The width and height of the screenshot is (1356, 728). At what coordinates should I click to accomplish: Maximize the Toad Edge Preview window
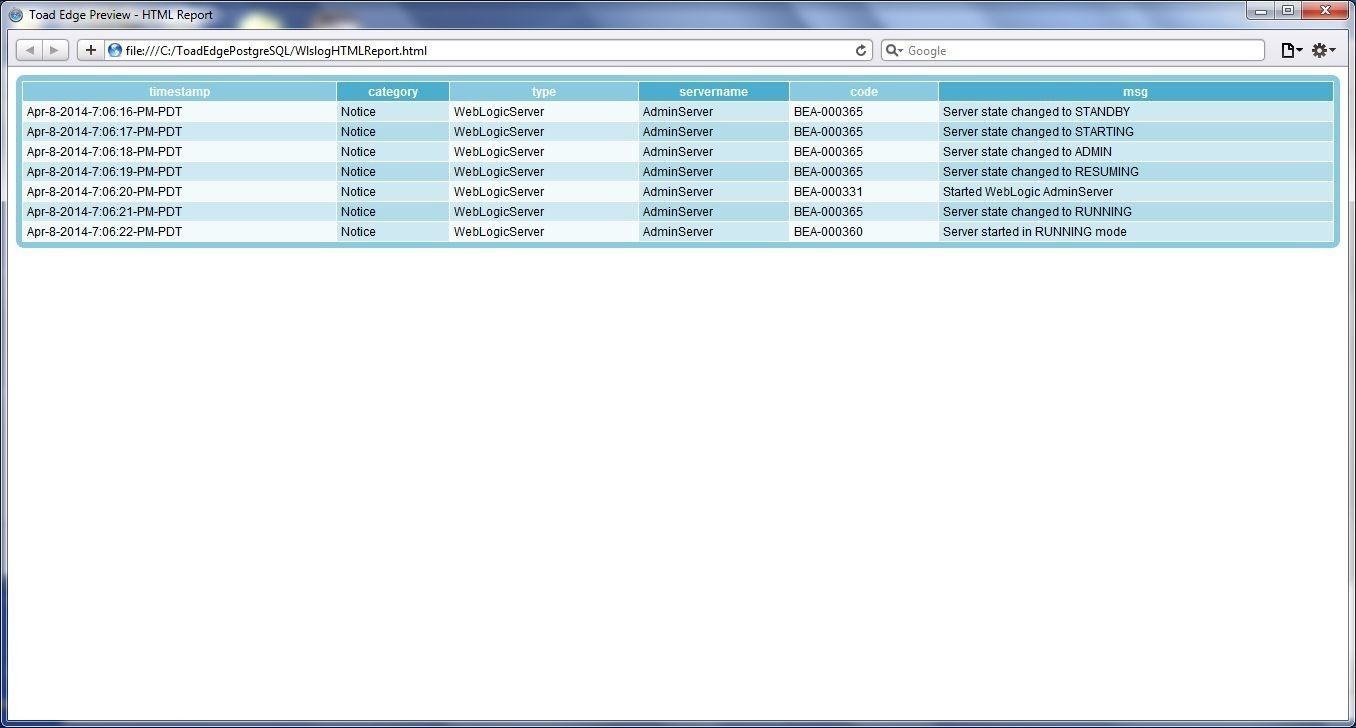click(x=1288, y=11)
